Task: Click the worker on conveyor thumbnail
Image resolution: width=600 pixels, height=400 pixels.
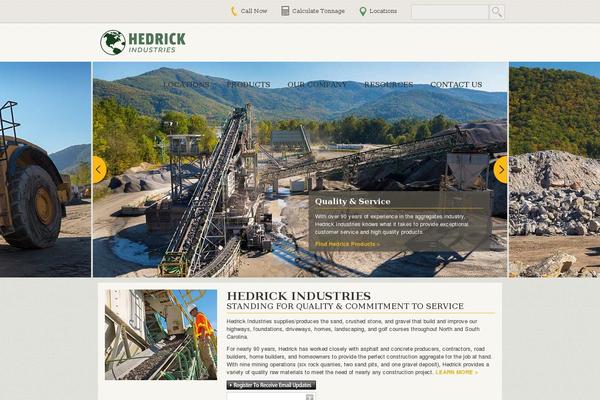Action: (161, 335)
